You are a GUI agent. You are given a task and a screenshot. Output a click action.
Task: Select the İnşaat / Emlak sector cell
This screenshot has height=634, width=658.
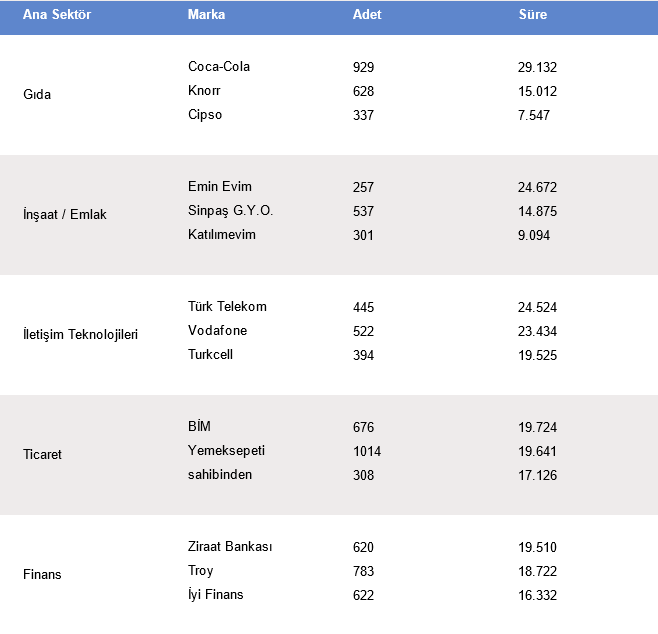click(x=64, y=215)
